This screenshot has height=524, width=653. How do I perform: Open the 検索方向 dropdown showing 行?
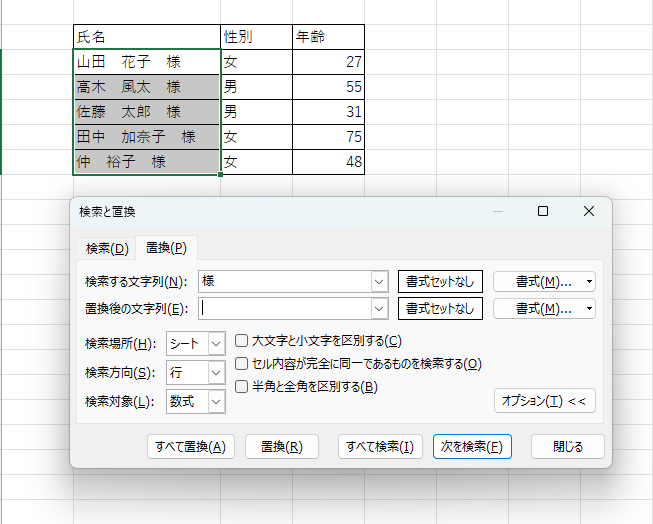pyautogui.click(x=217, y=373)
